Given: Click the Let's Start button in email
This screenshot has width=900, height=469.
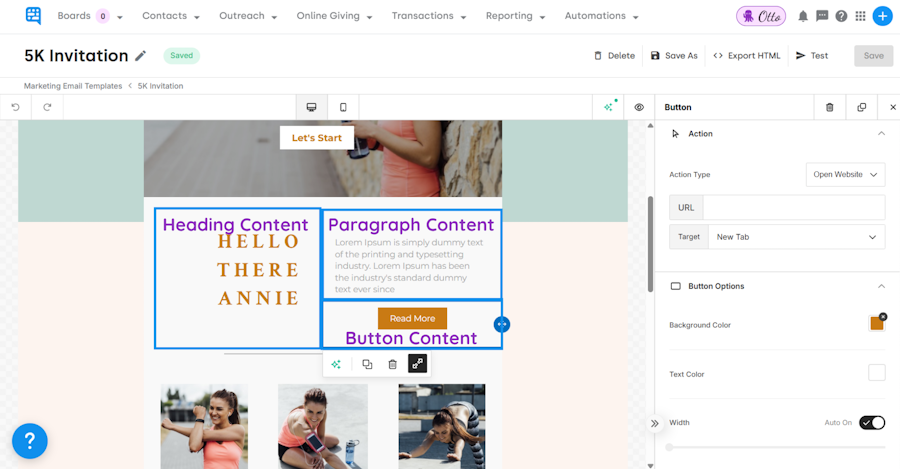Looking at the screenshot, I should [317, 138].
